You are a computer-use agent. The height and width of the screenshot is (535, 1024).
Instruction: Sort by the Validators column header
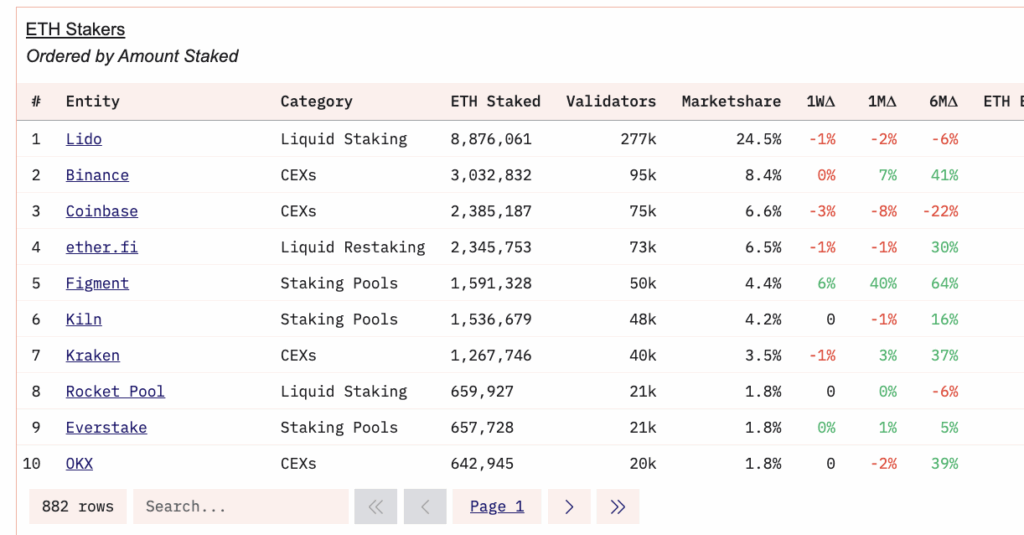tap(611, 101)
